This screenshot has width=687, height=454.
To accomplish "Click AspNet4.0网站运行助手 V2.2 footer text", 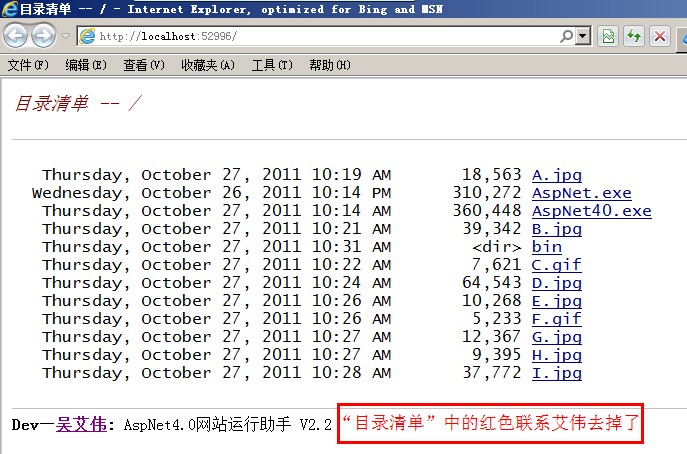I will point(228,424).
